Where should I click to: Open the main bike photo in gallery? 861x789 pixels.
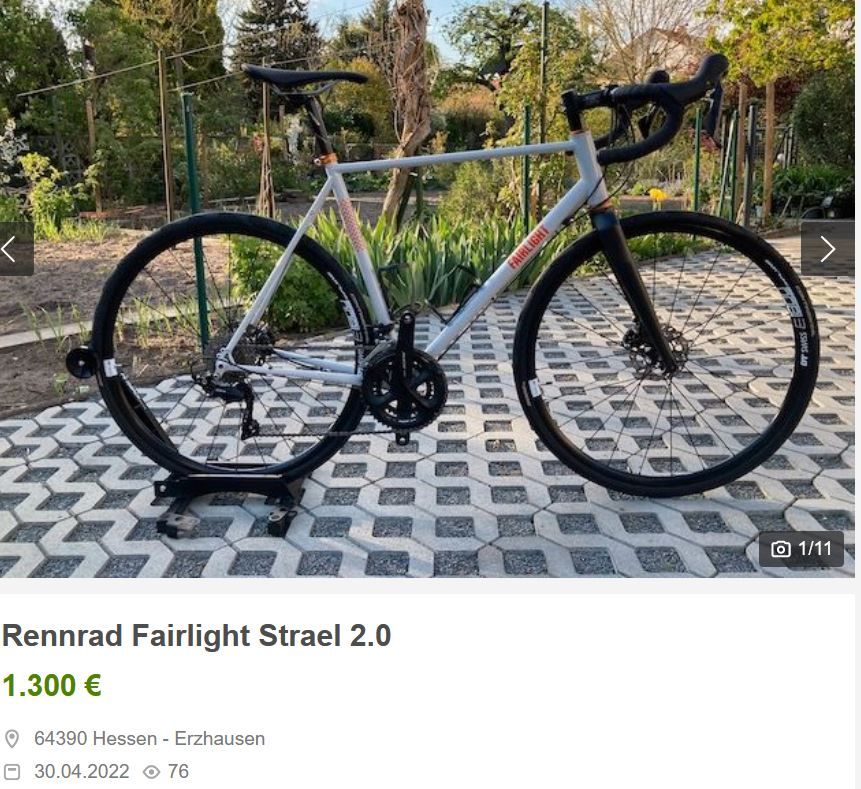[x=427, y=289]
